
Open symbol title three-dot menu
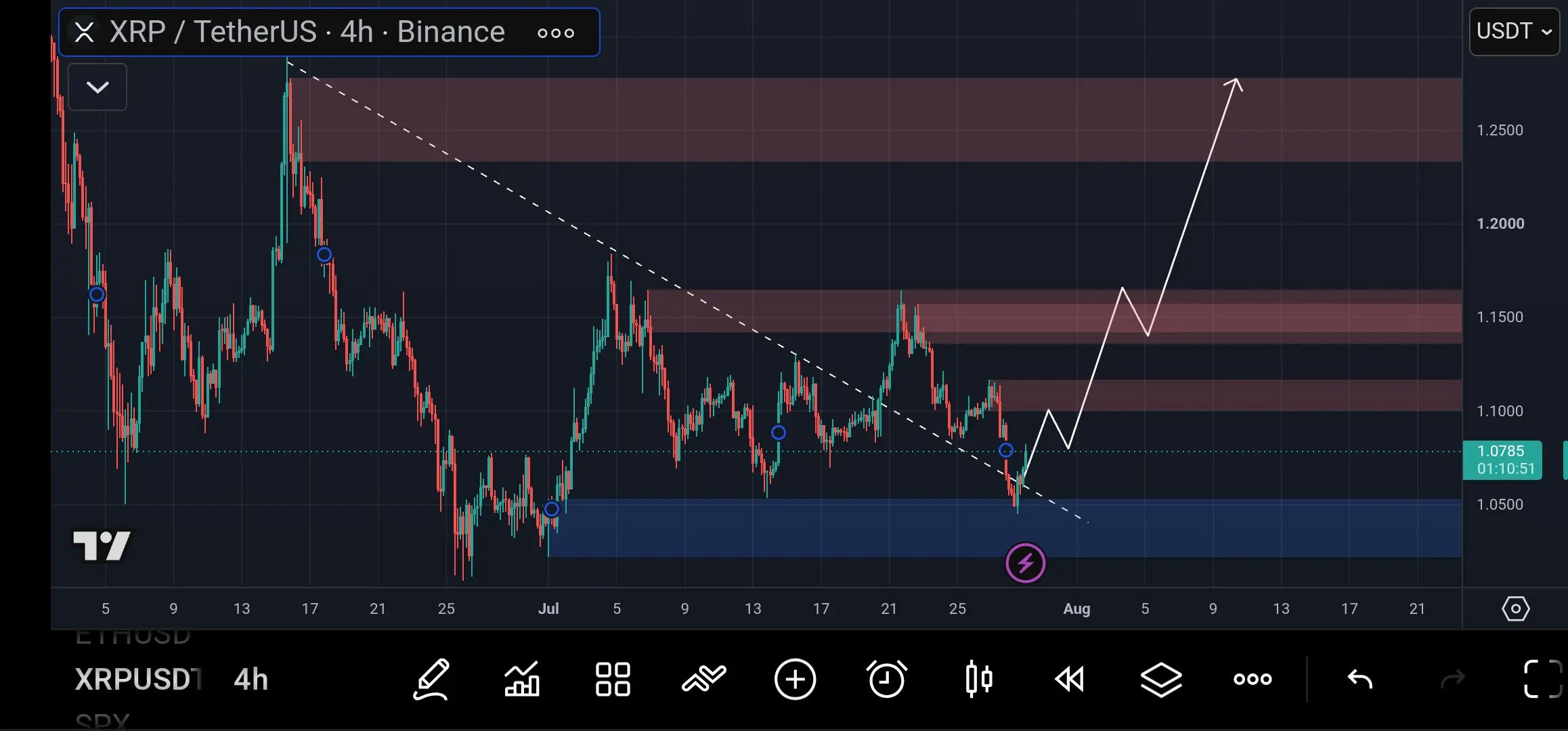tap(556, 32)
